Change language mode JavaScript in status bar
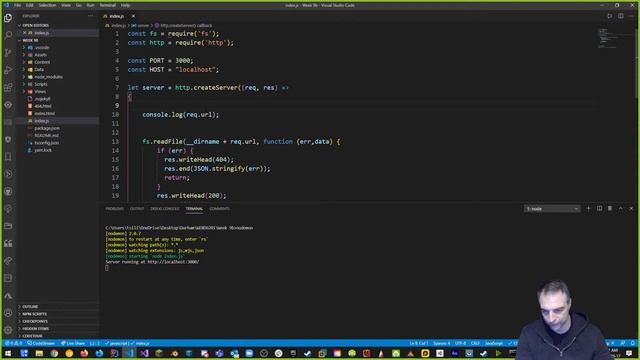The image size is (640, 360). coord(494,343)
